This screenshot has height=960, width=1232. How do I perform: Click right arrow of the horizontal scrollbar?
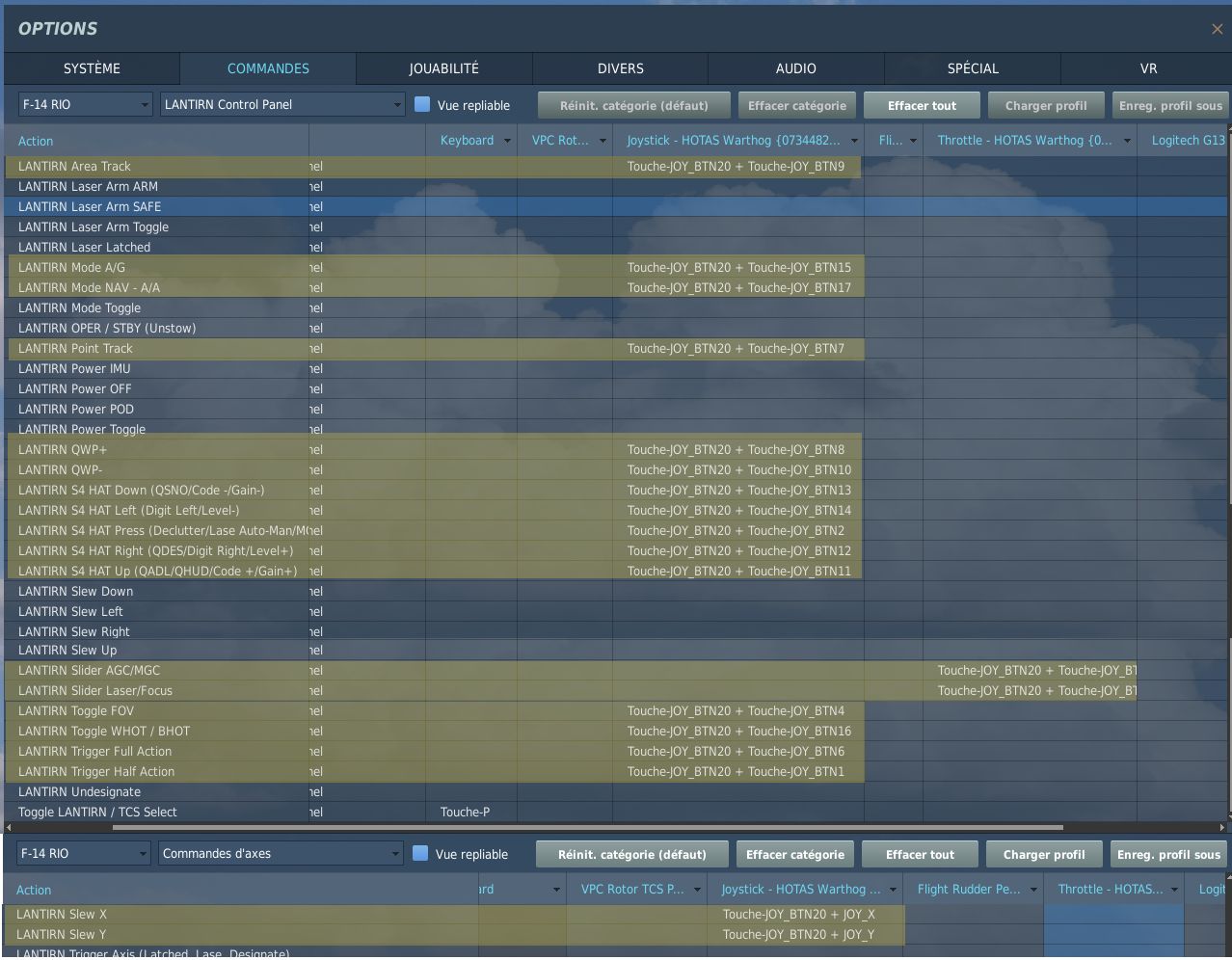[x=1222, y=827]
